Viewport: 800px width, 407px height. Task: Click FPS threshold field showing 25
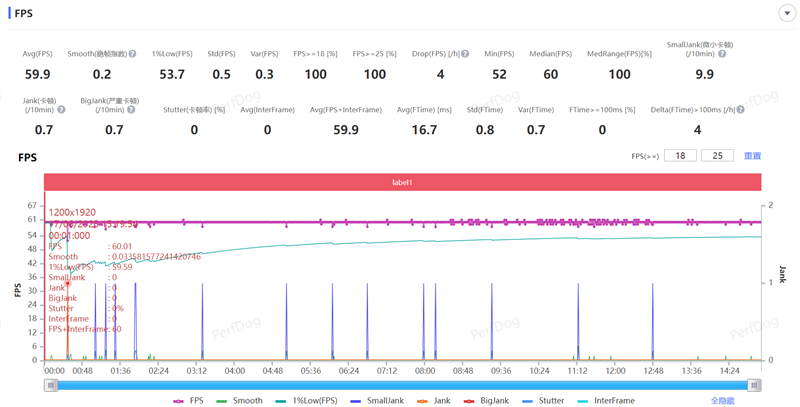717,156
